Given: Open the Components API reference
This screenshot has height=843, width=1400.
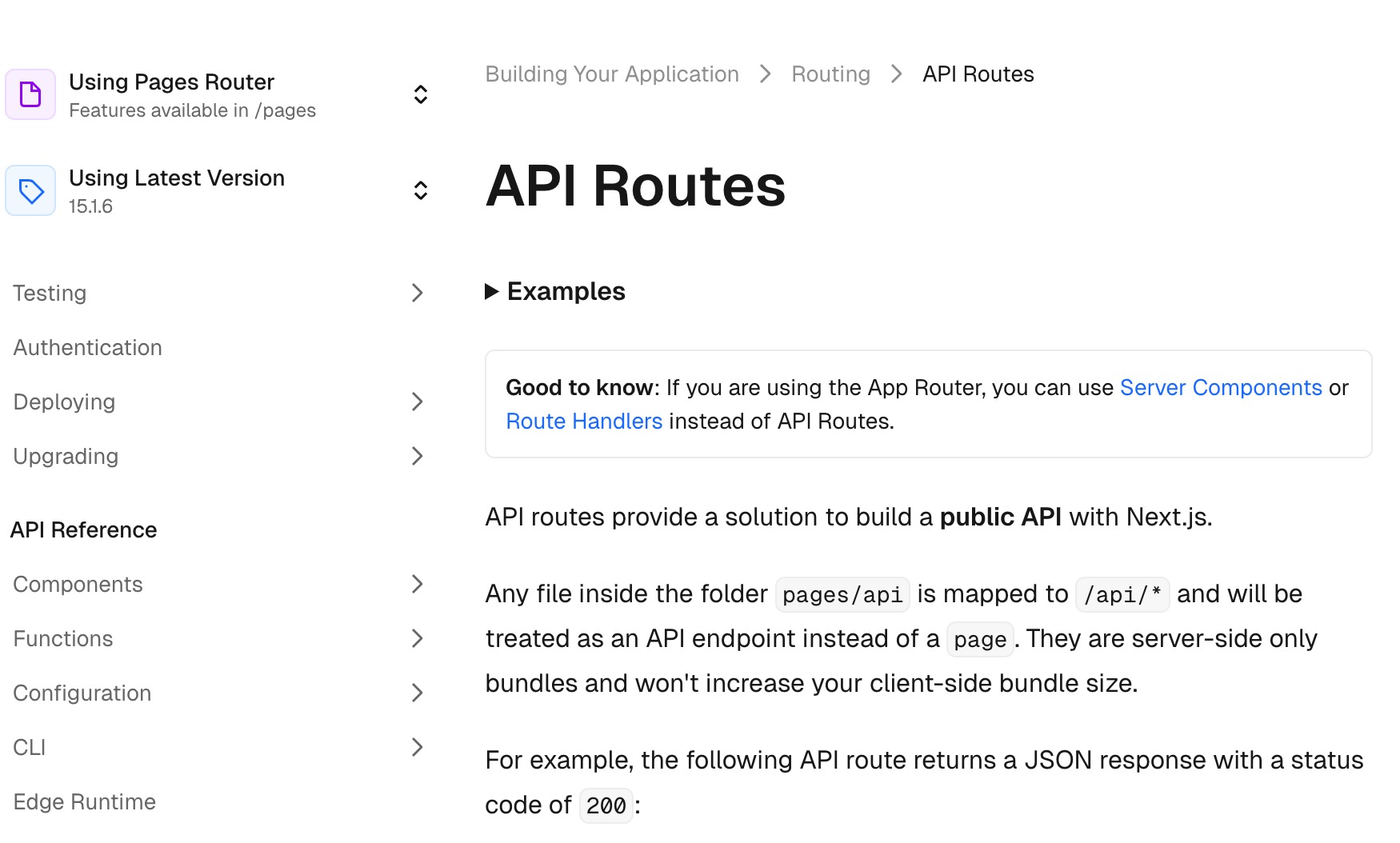Looking at the screenshot, I should click(78, 584).
